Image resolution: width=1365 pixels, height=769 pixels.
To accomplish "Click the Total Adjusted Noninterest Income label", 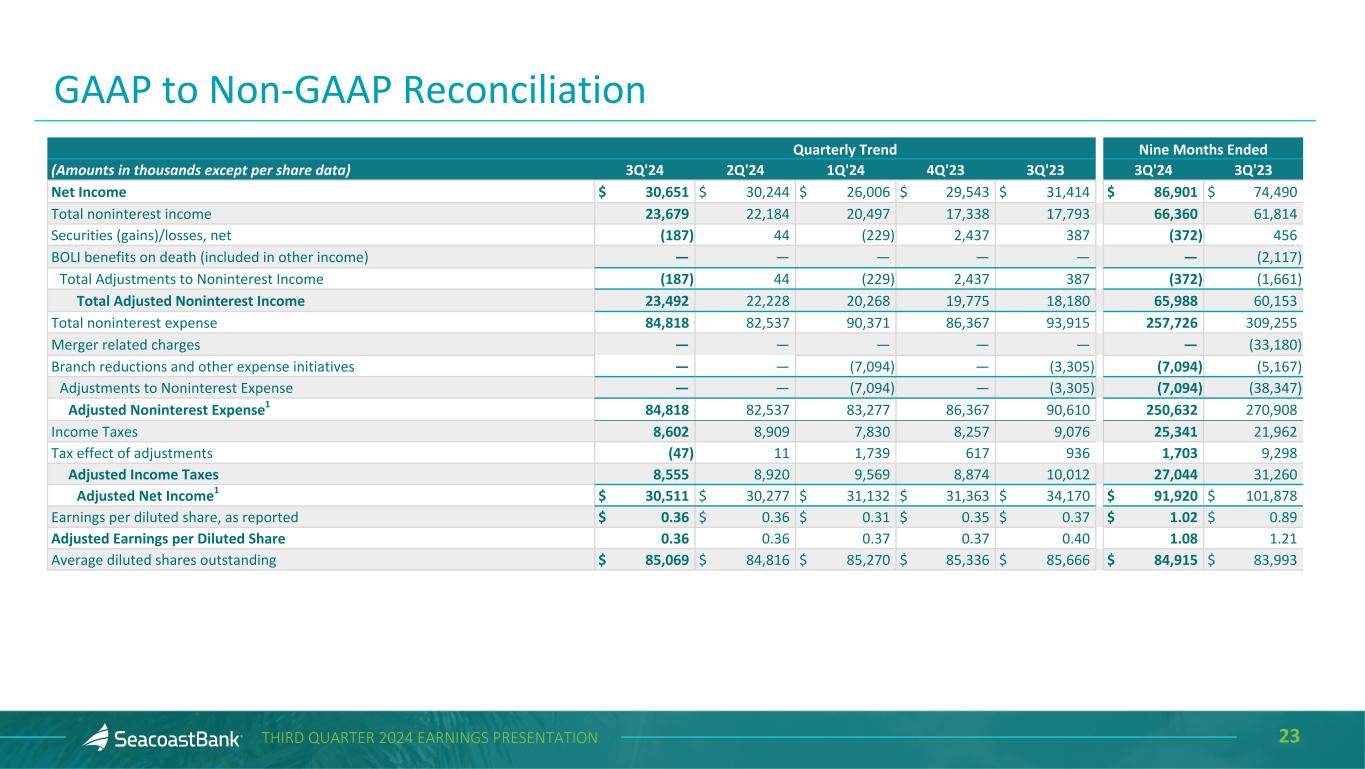I will pos(190,301).
